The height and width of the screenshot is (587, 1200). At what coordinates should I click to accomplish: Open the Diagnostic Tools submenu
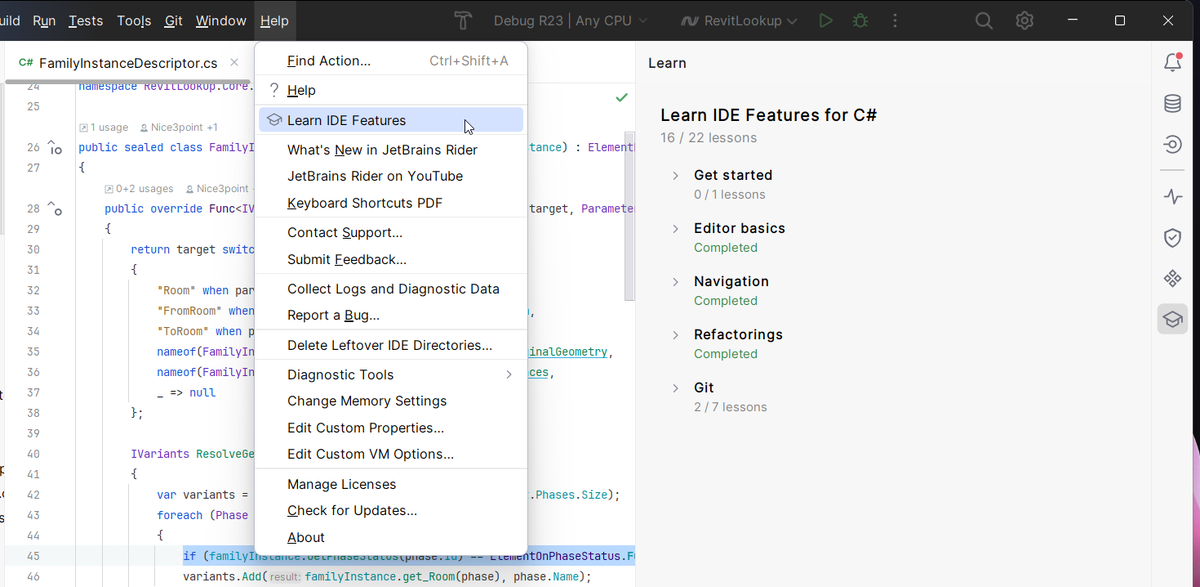coord(340,374)
